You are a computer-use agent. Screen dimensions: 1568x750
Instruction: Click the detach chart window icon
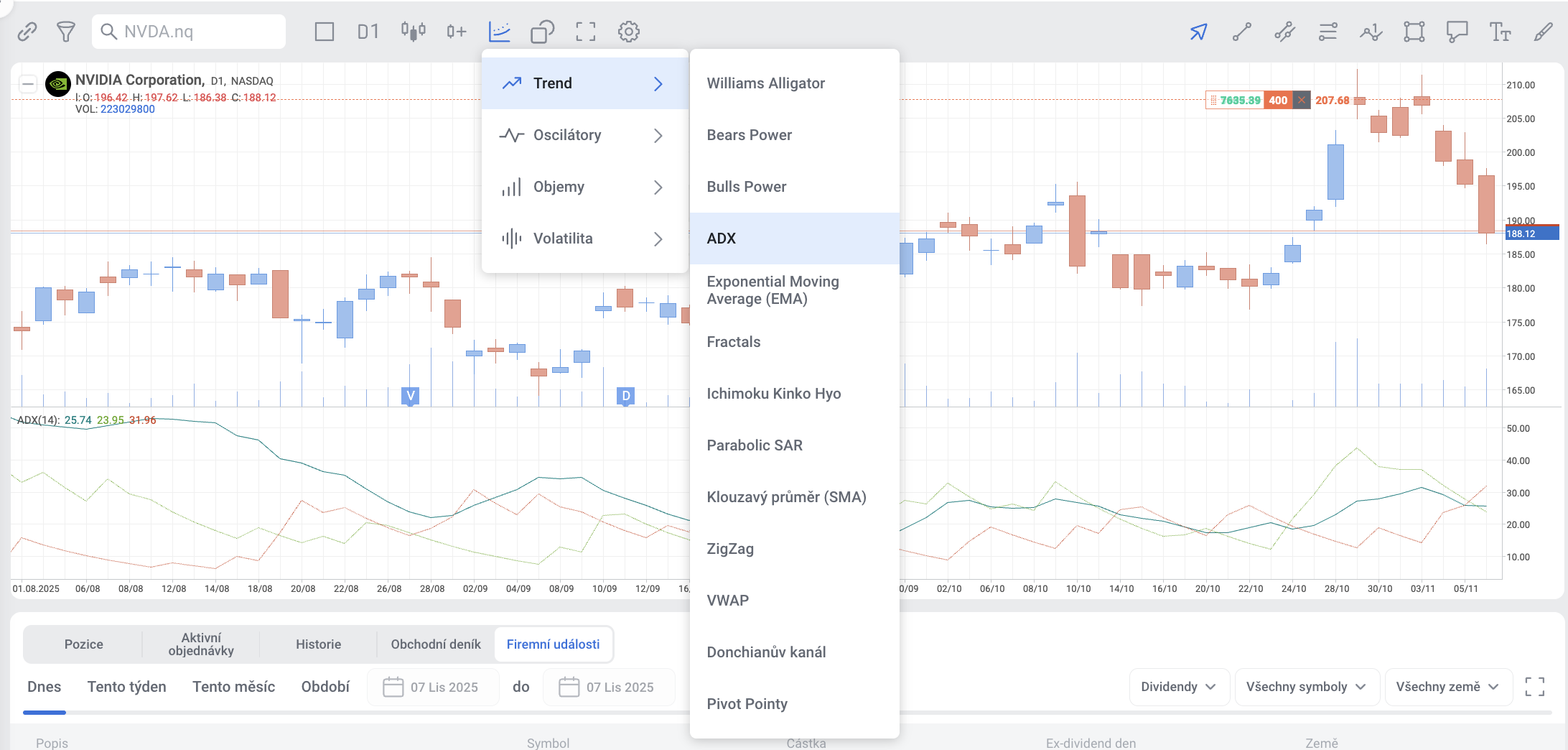click(543, 32)
